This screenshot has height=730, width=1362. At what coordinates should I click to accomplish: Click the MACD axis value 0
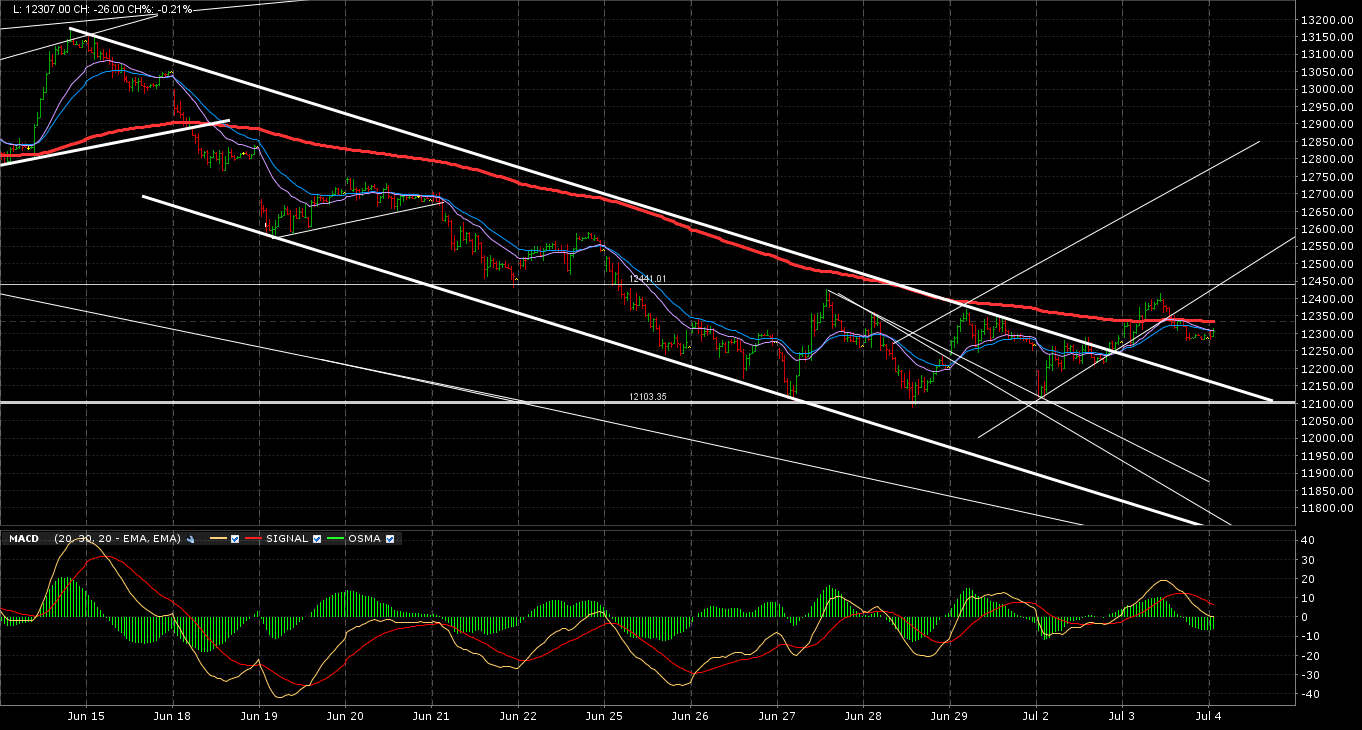coord(1305,617)
